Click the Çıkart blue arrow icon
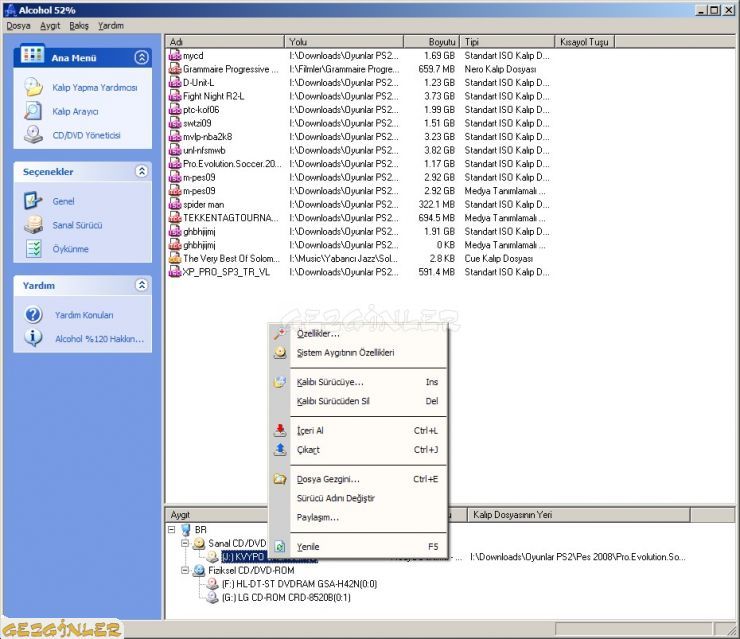This screenshot has height=639, width=740. [280, 449]
